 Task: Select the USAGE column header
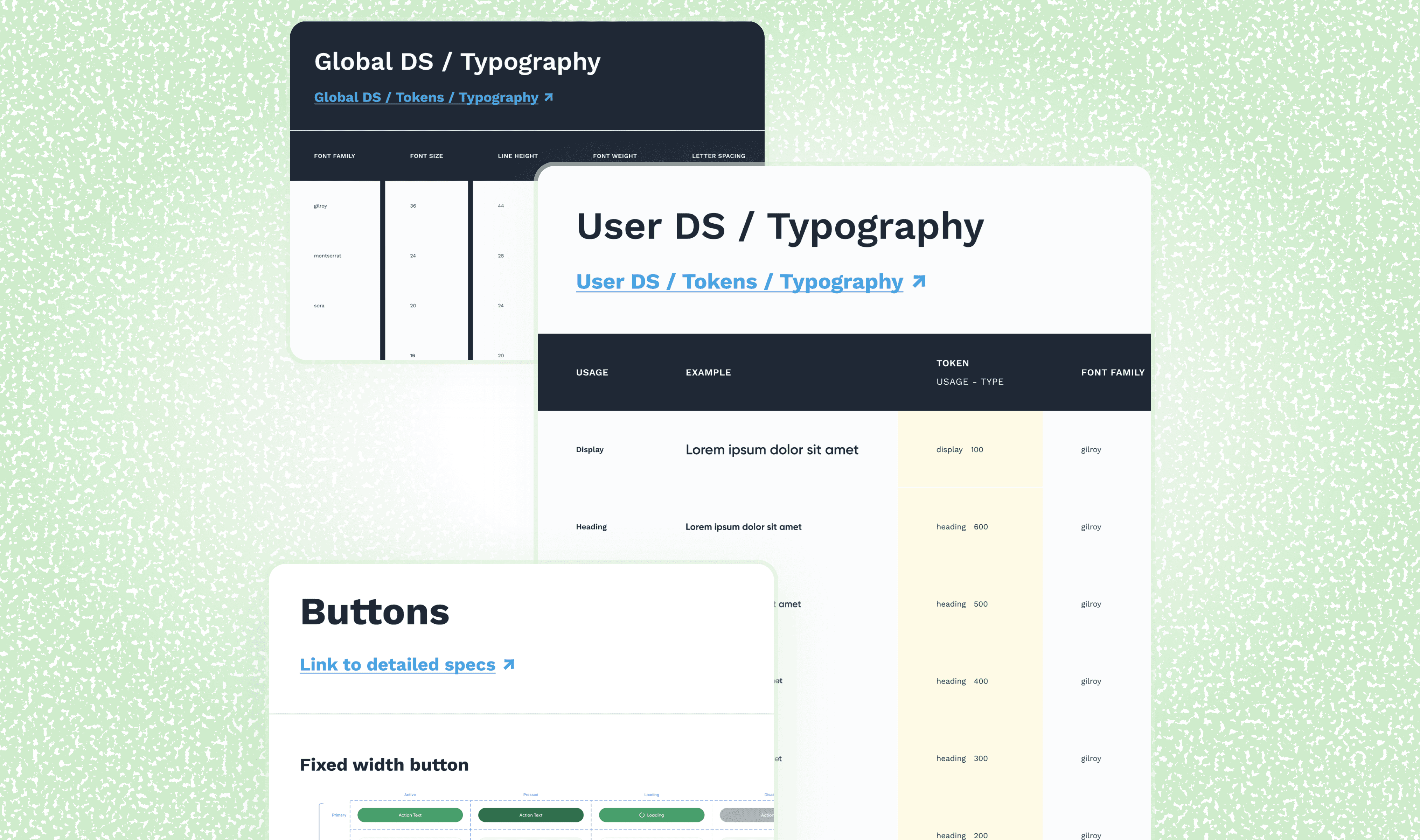pyautogui.click(x=592, y=372)
